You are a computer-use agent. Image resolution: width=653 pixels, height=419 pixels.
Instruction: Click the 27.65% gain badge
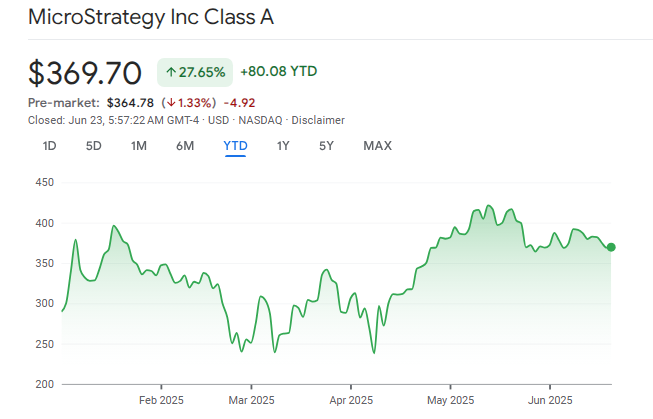pyautogui.click(x=195, y=73)
